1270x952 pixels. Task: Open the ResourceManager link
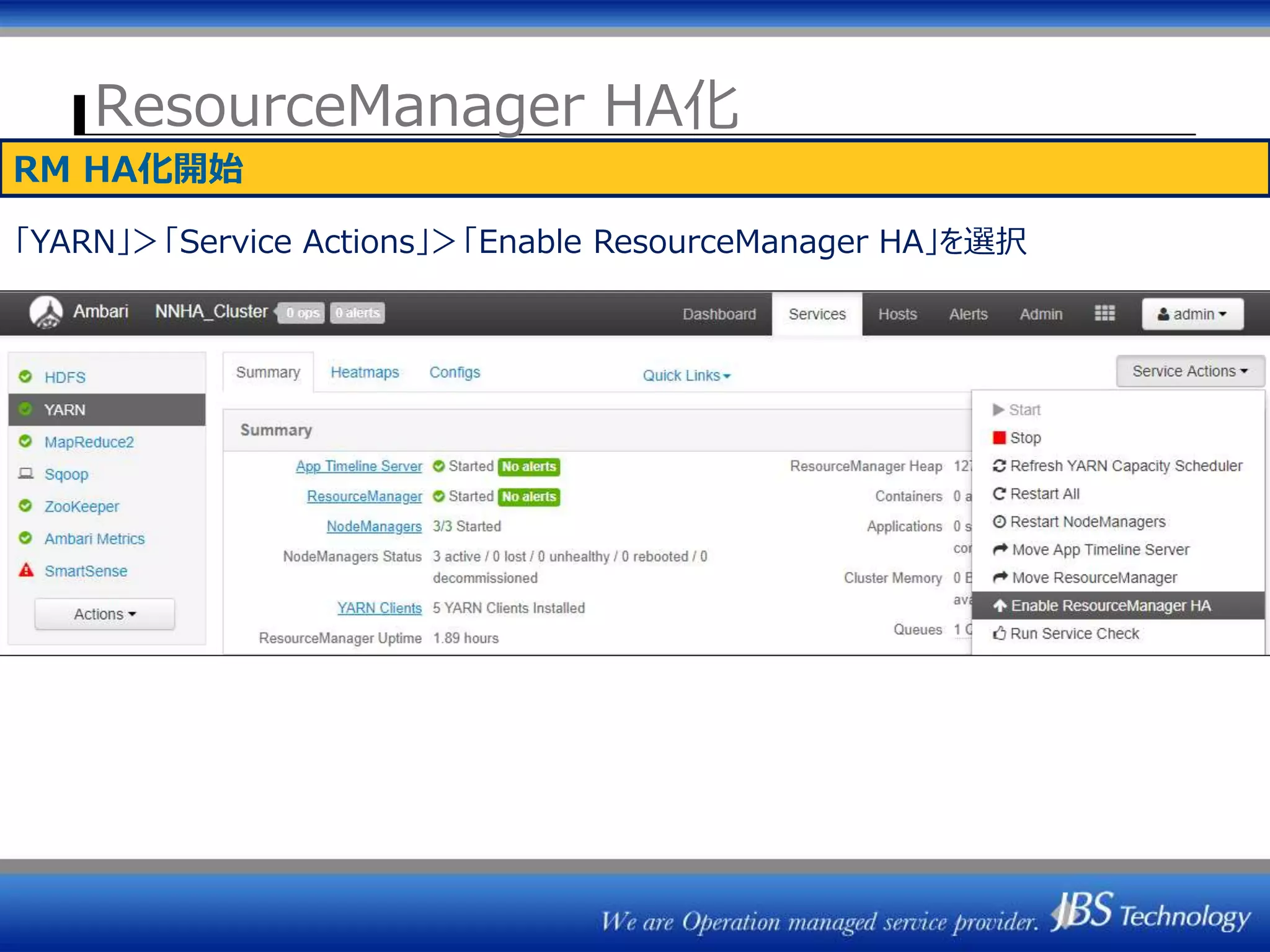coord(364,496)
